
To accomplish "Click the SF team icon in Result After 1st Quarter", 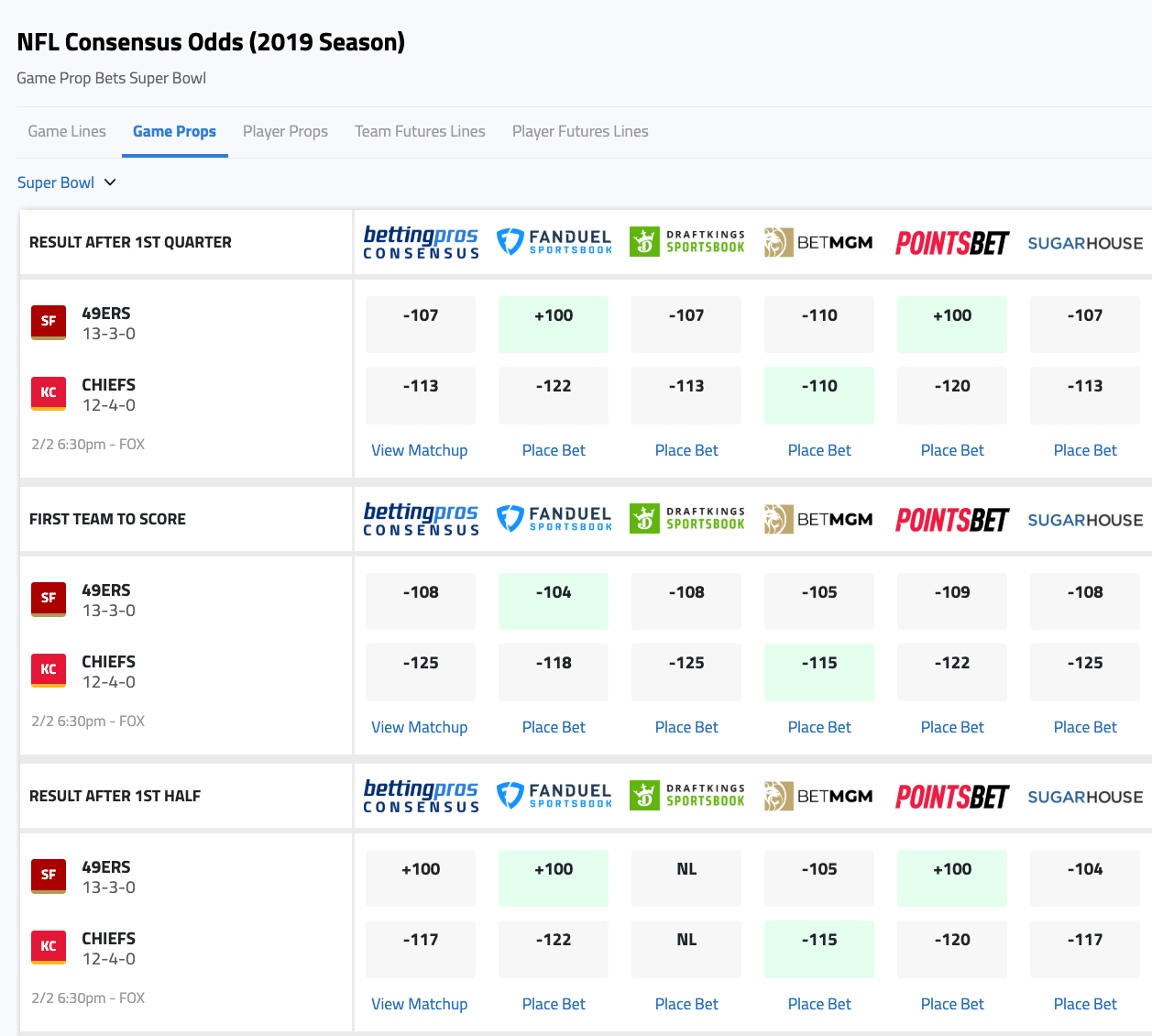I will click(49, 322).
